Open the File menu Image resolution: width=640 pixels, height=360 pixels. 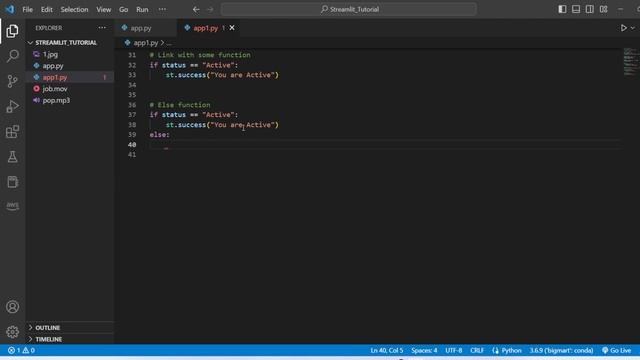[x=28, y=9]
